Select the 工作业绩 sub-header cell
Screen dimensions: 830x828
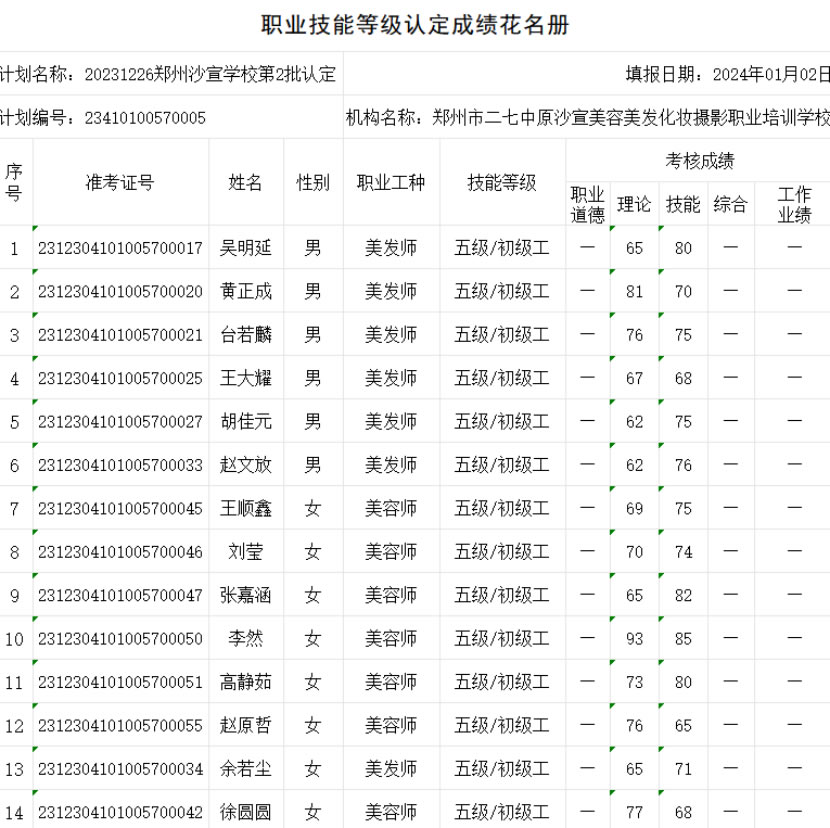point(794,204)
